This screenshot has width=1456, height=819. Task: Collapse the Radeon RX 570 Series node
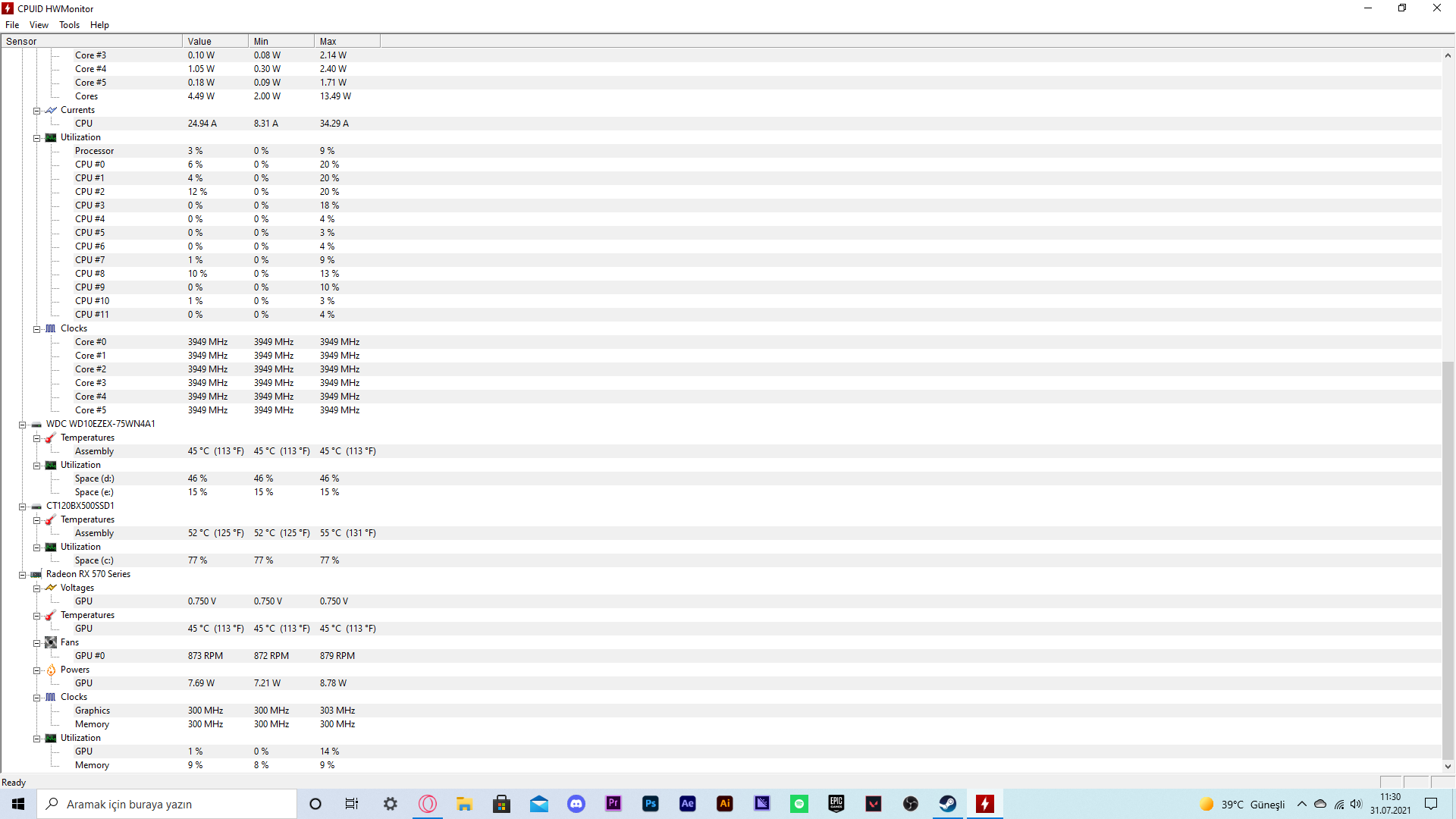click(22, 575)
